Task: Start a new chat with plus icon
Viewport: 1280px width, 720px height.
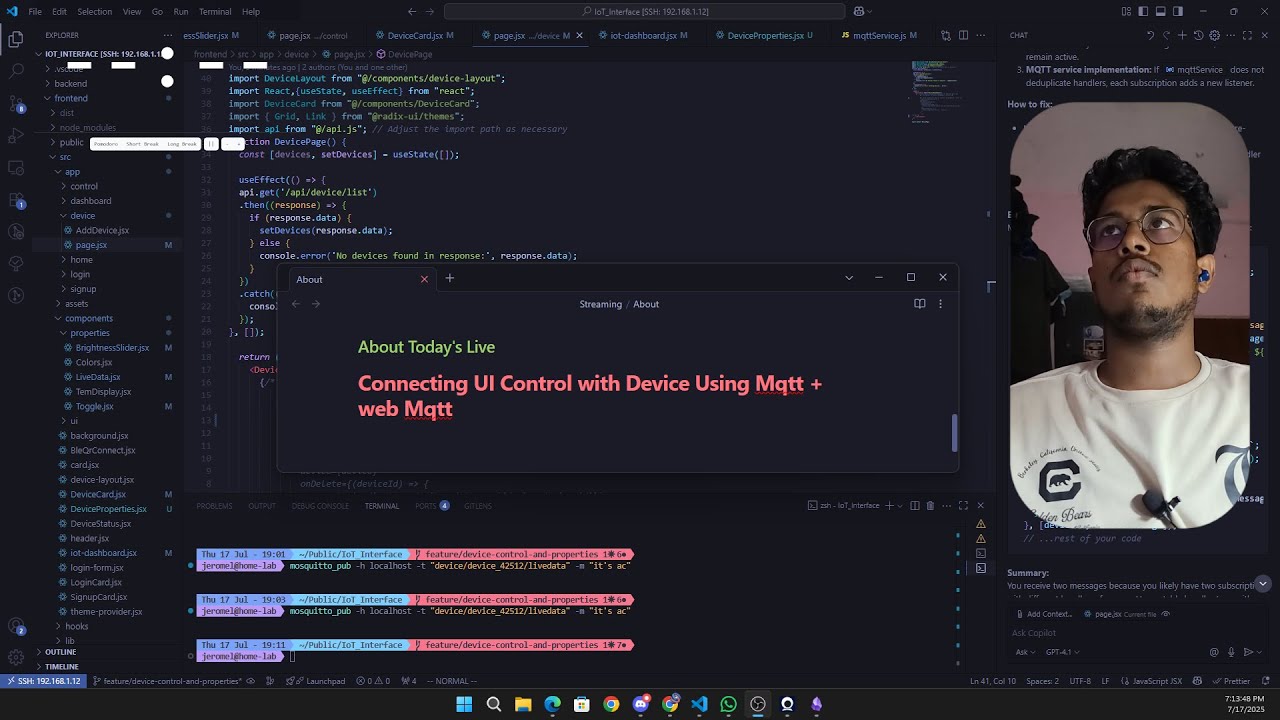Action: tap(1182, 35)
